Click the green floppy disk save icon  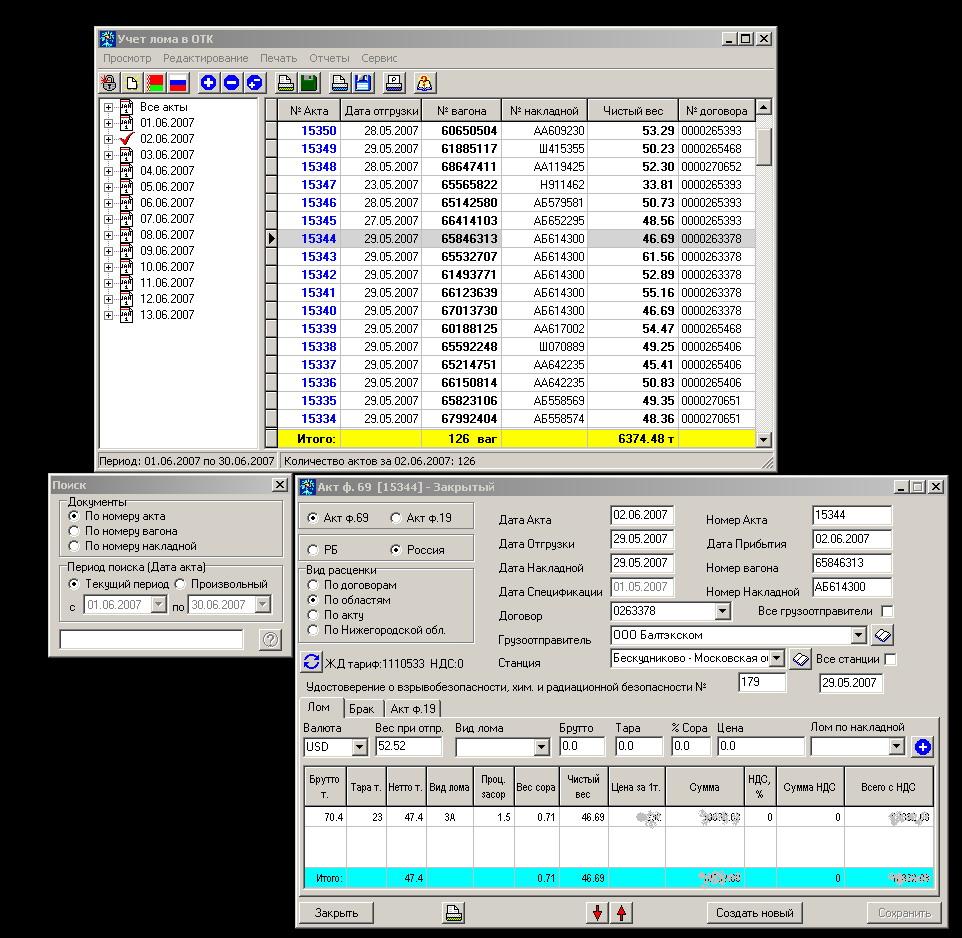[x=310, y=83]
